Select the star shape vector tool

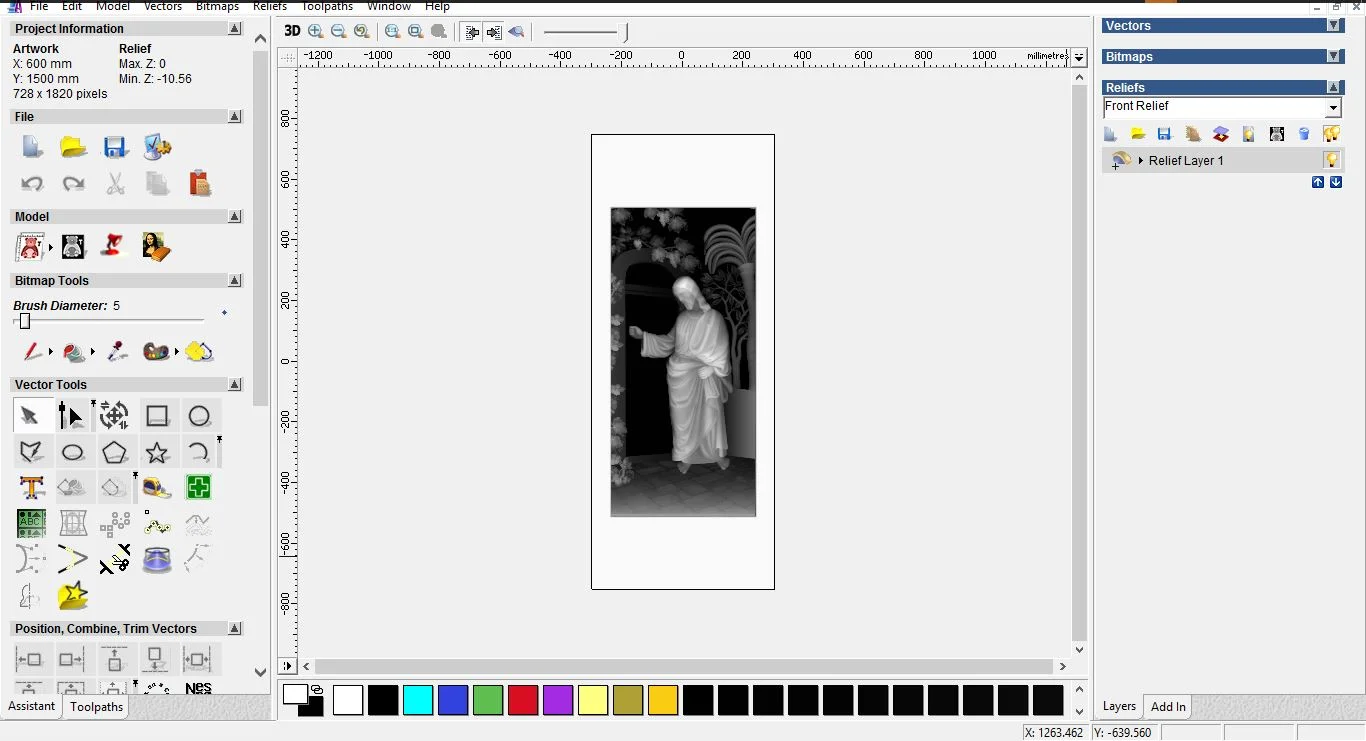coord(157,453)
